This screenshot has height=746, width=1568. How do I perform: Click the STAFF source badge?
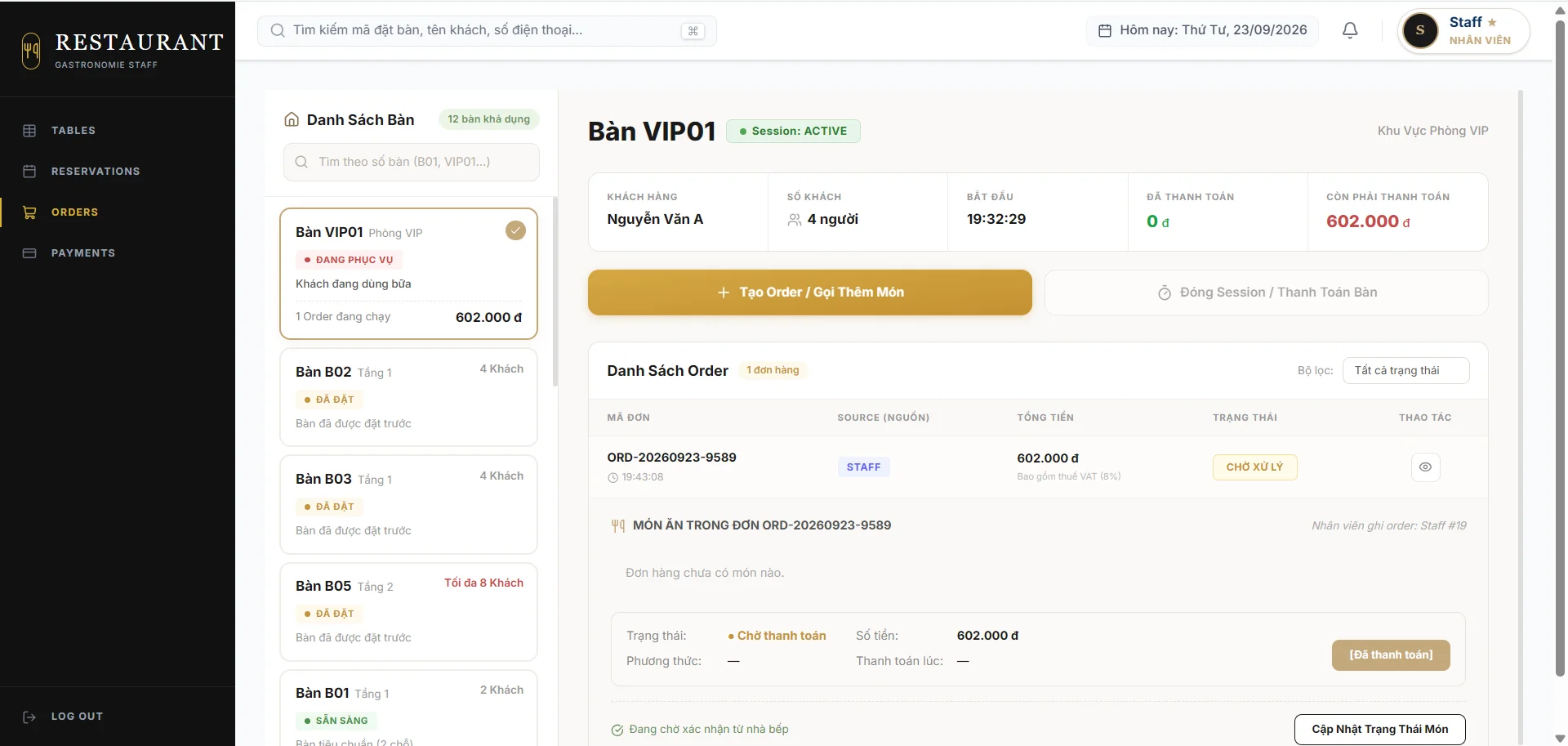tap(863, 467)
